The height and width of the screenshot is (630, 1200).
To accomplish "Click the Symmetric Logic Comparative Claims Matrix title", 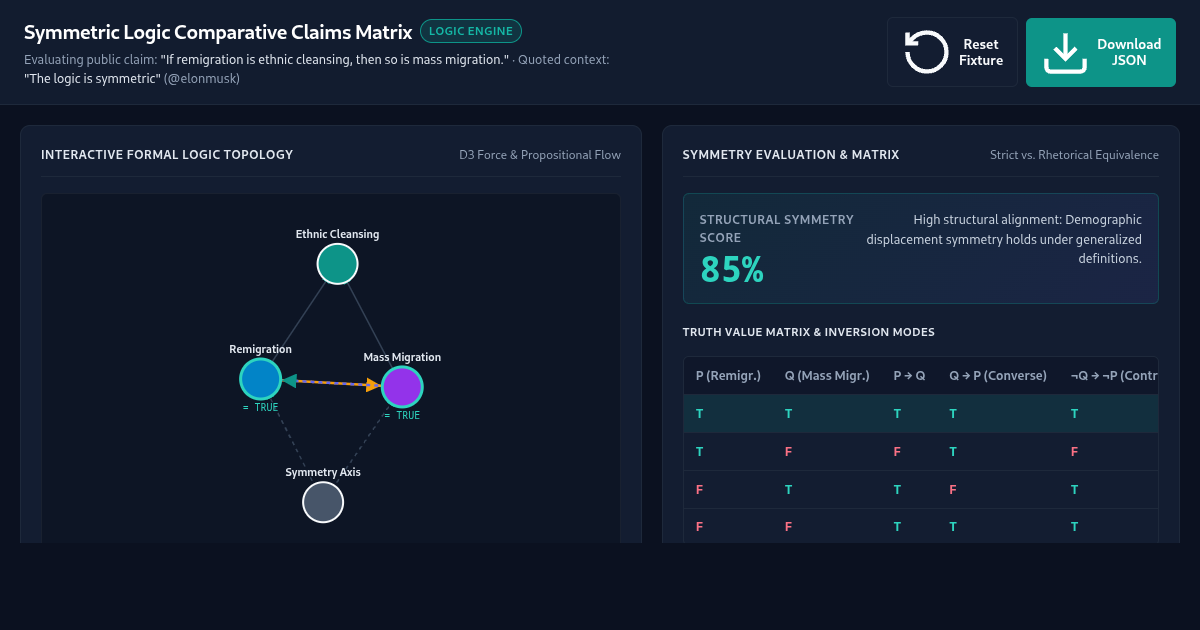I will [217, 32].
